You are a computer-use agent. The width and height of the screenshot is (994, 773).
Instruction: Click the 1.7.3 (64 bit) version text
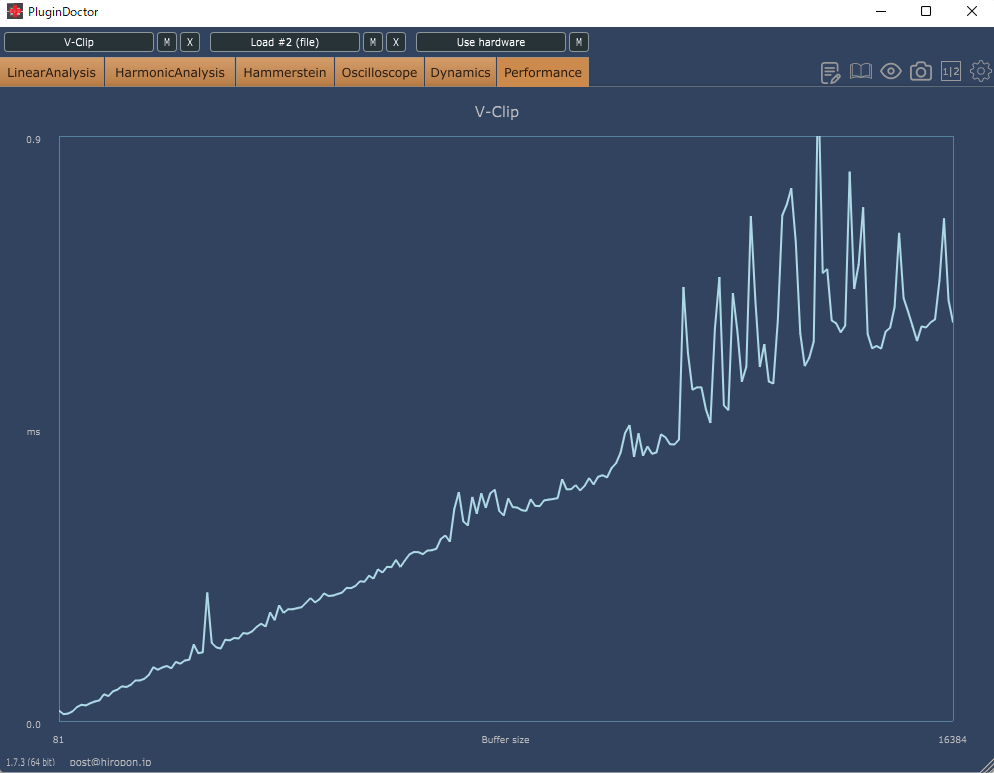(x=30, y=762)
